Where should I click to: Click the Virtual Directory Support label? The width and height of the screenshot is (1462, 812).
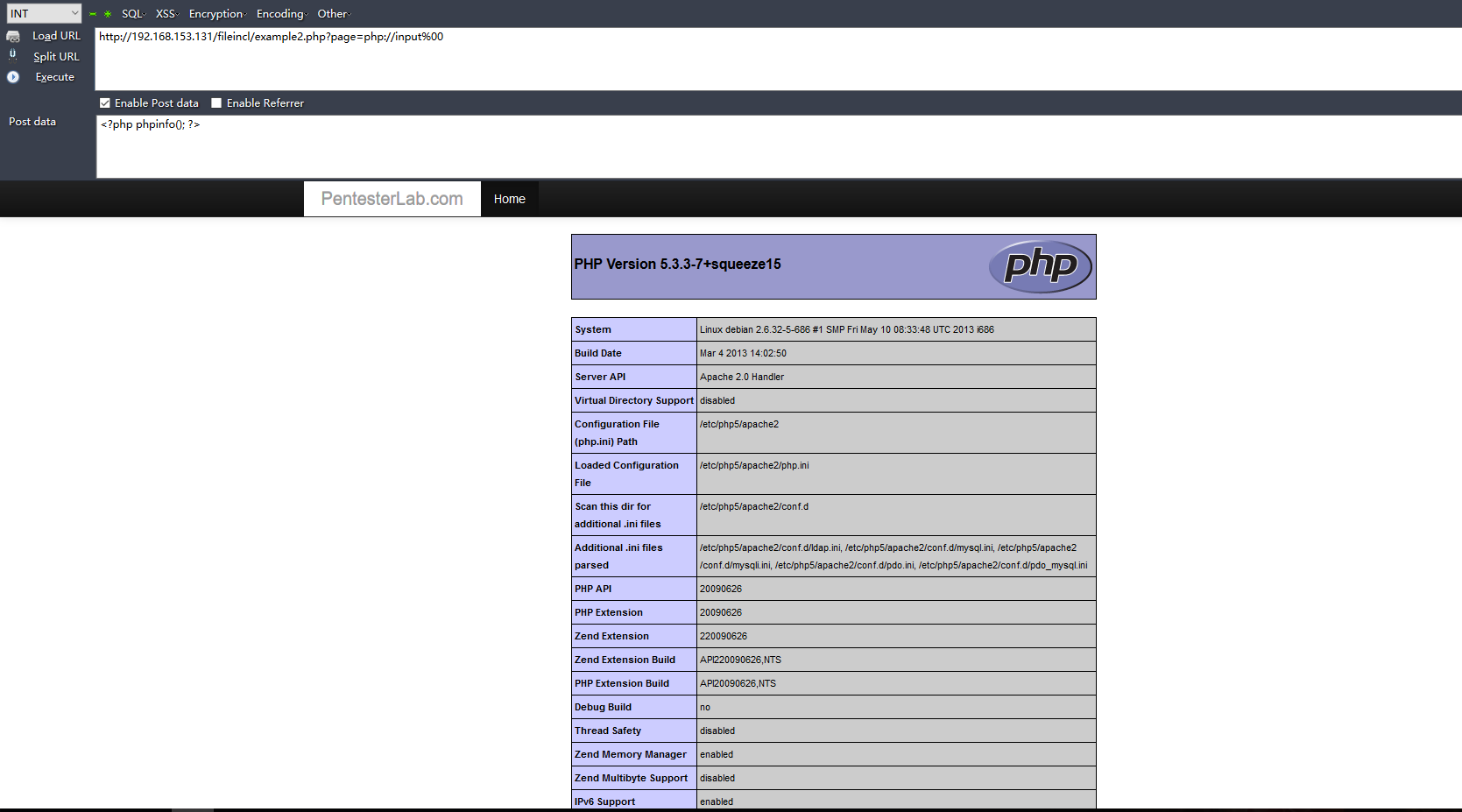click(x=634, y=400)
